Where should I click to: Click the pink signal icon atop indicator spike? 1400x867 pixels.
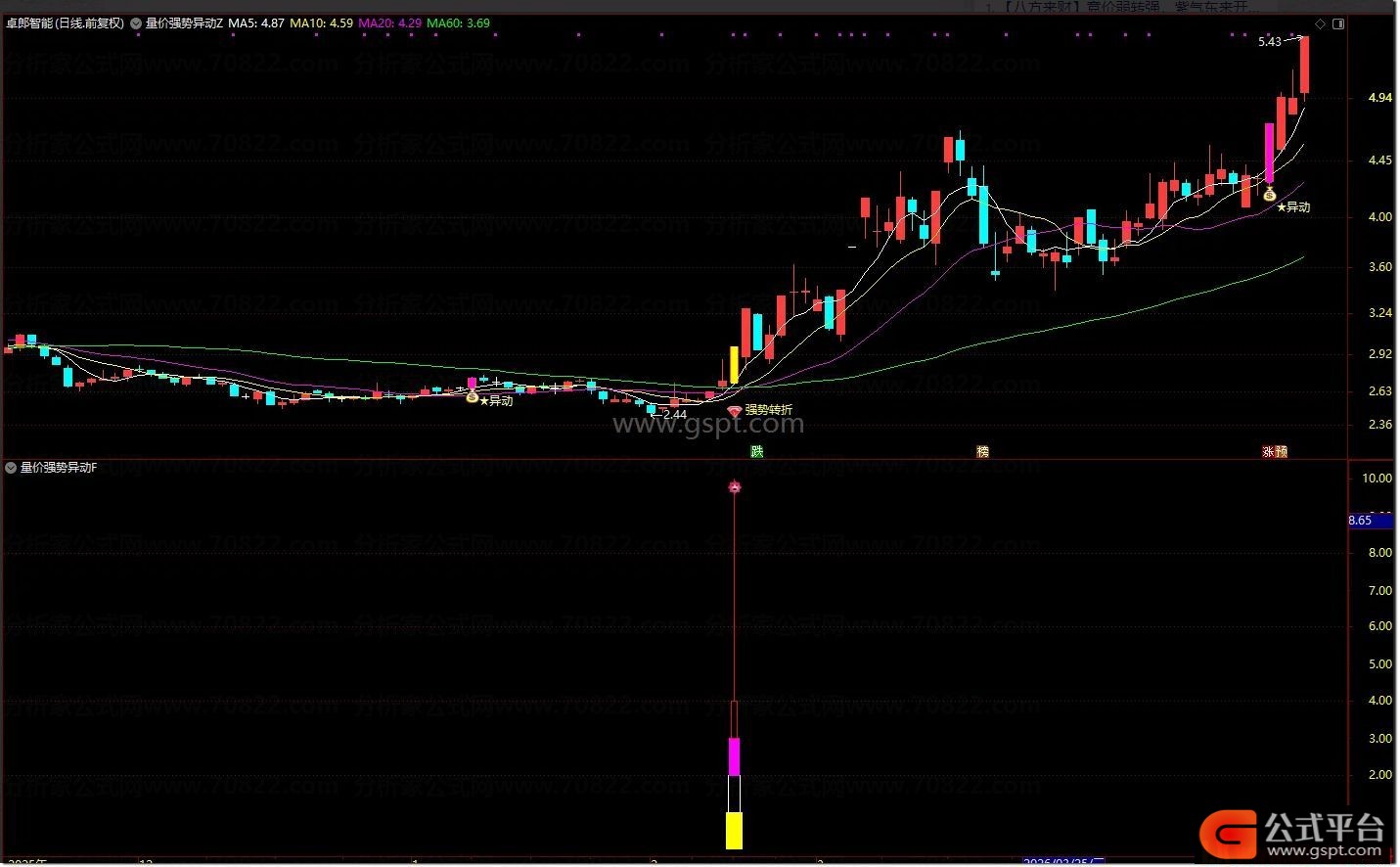coord(735,486)
